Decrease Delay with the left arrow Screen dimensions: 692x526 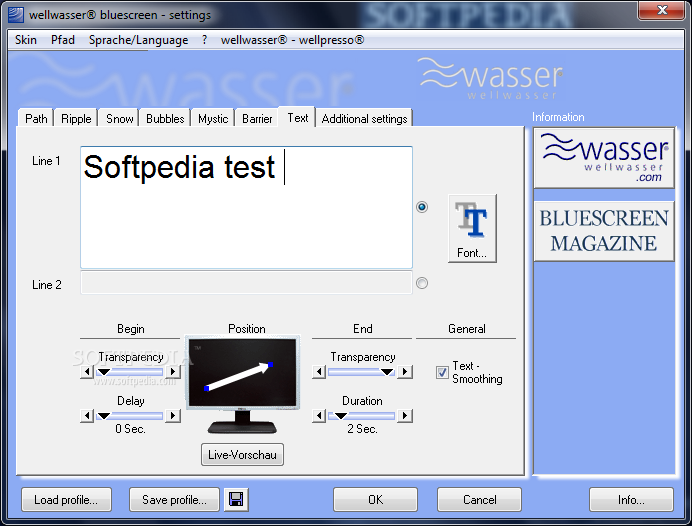87,415
